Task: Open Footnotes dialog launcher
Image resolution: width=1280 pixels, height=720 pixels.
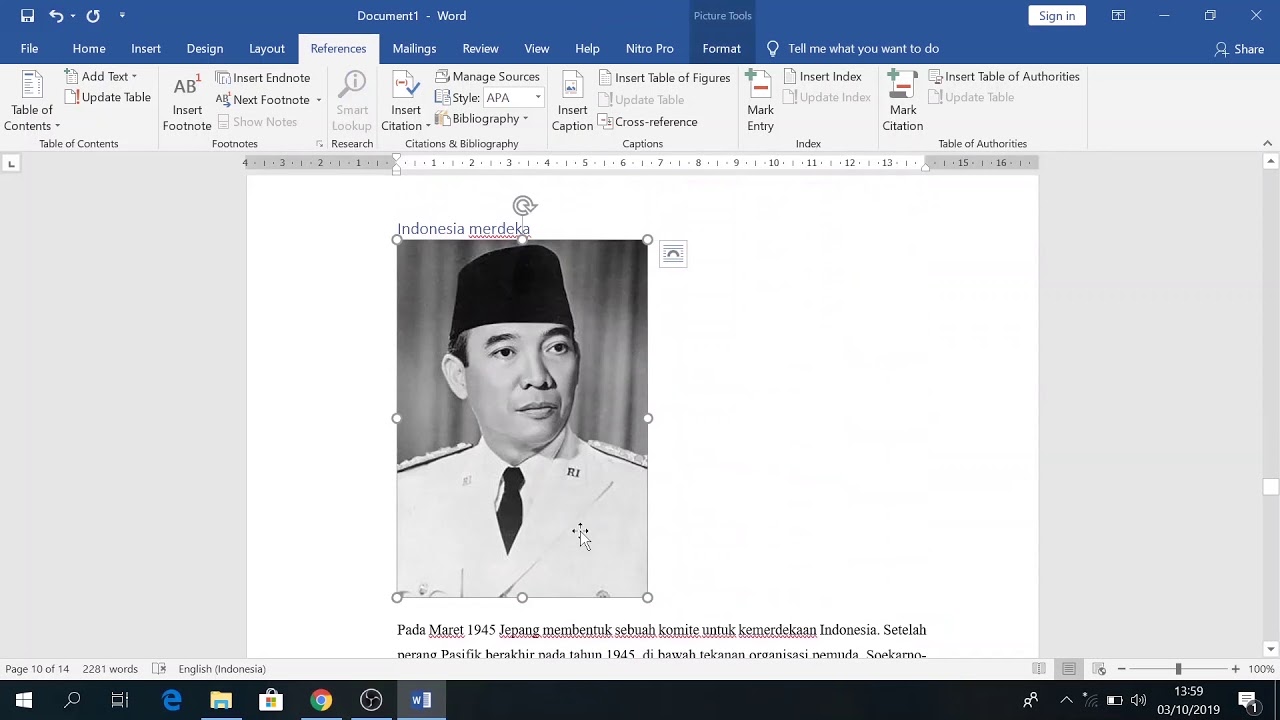Action: tap(320, 144)
